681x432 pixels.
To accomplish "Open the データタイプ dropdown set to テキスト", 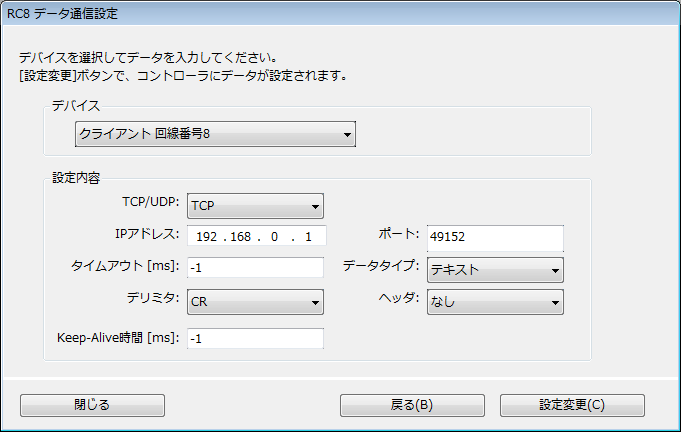I will pyautogui.click(x=494, y=270).
